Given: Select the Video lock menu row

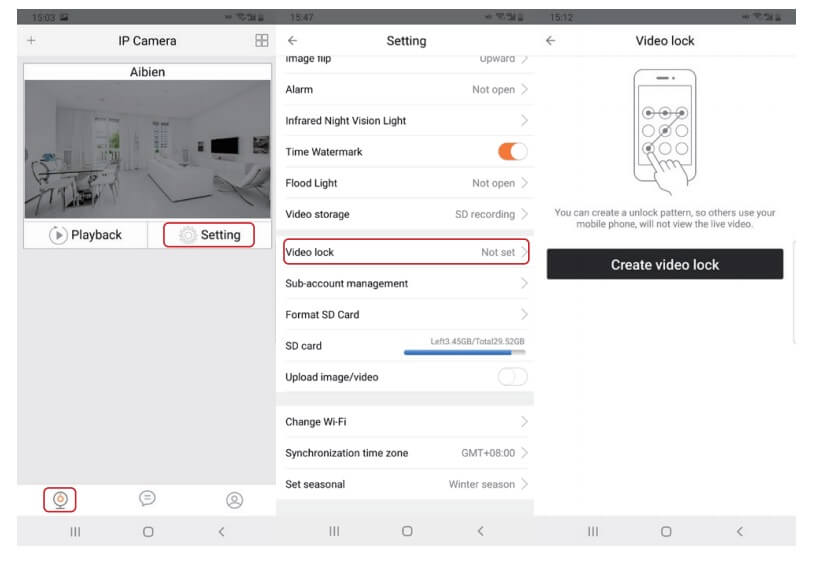Looking at the screenshot, I should click(405, 252).
